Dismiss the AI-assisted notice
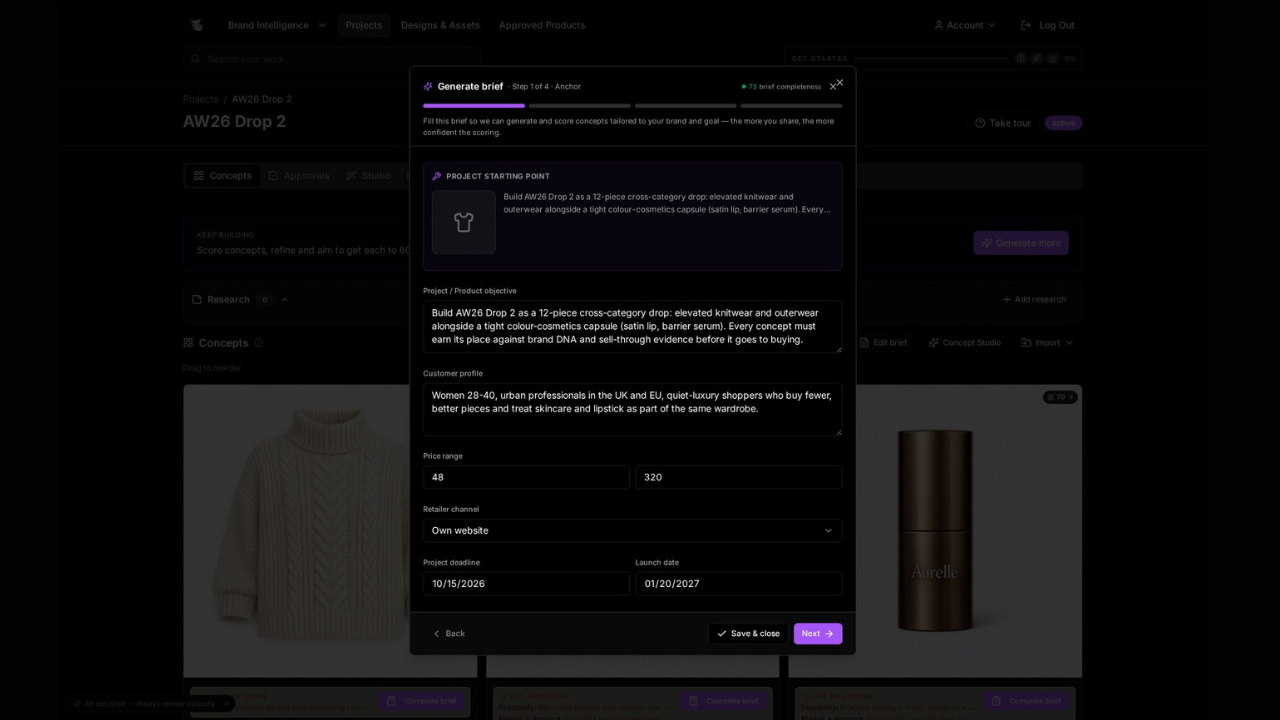This screenshot has height=720, width=1280. click(226, 703)
